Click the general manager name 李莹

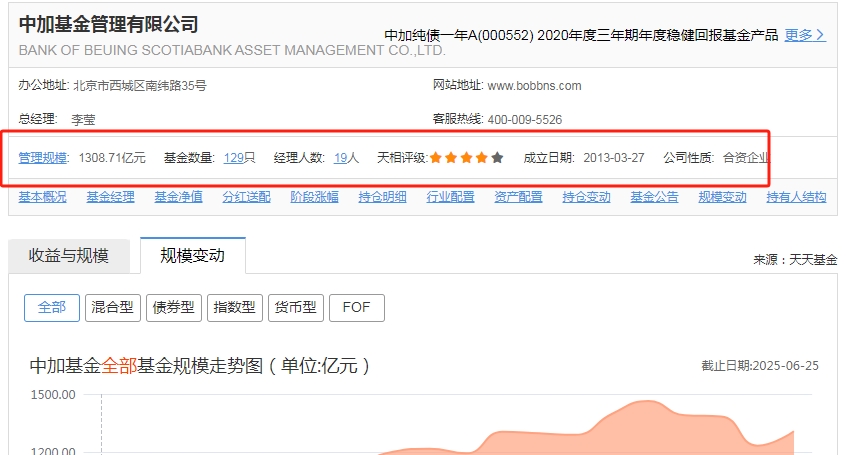(x=83, y=119)
